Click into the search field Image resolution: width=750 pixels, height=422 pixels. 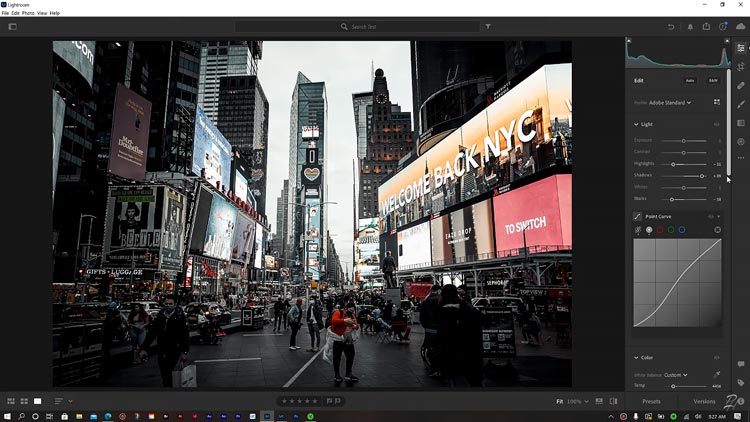coord(357,27)
